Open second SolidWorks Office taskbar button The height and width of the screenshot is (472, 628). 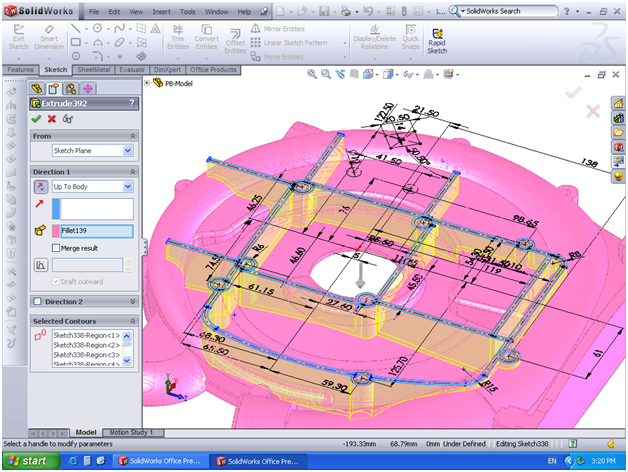[259, 461]
